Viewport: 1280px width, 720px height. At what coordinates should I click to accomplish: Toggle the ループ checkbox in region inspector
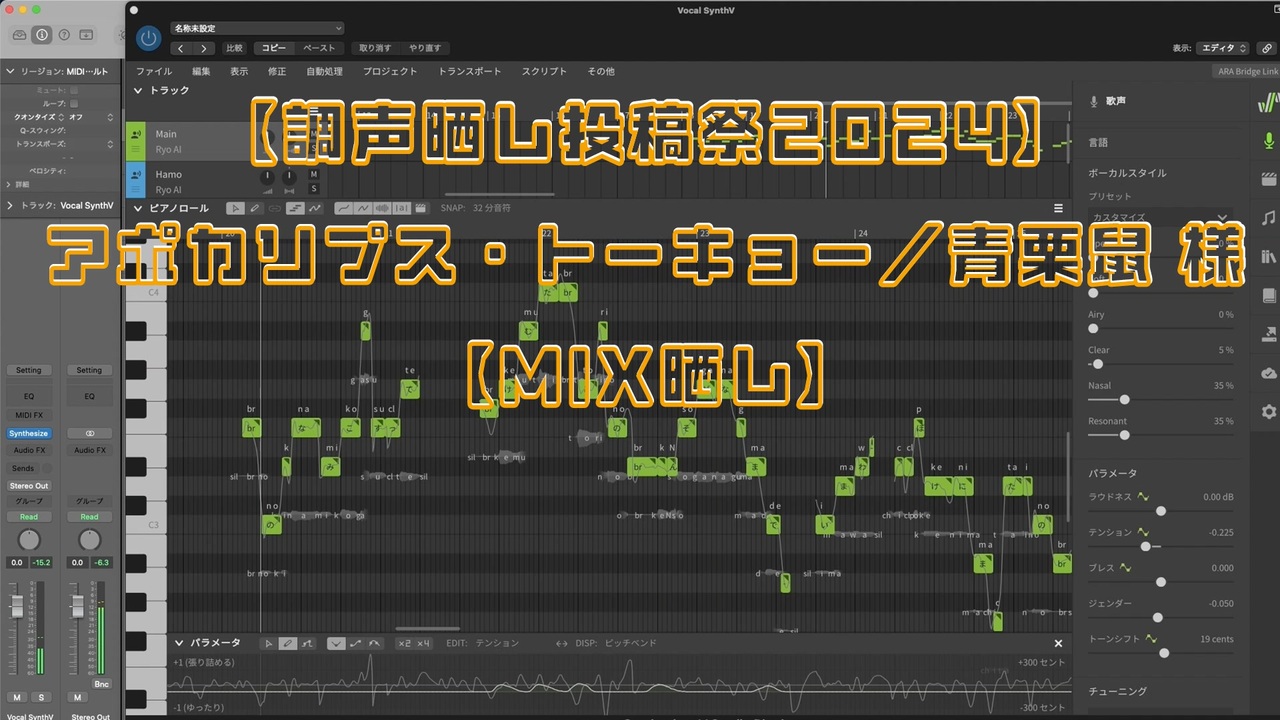73,103
